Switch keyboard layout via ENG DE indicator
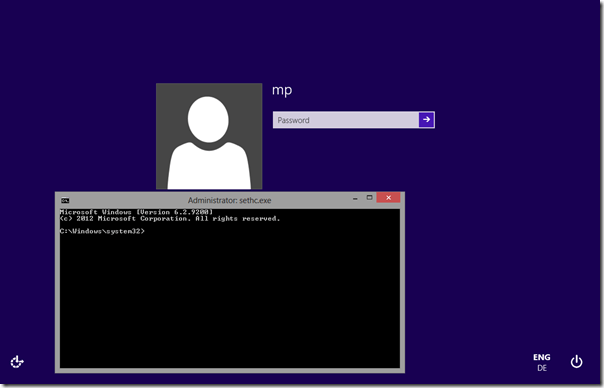Image resolution: width=604 pixels, height=388 pixels. point(542,363)
